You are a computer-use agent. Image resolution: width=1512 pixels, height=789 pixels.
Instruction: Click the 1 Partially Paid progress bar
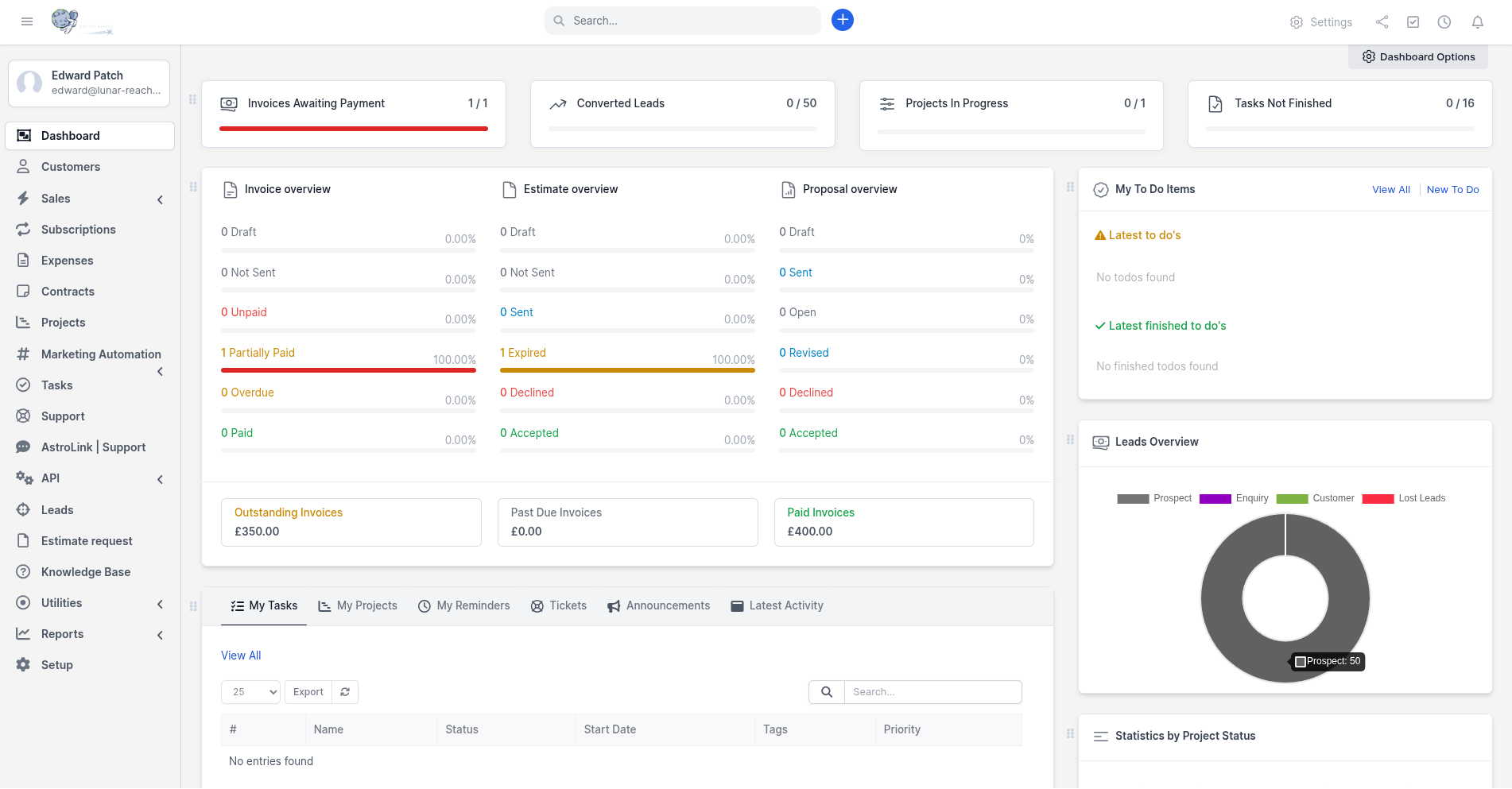click(348, 370)
